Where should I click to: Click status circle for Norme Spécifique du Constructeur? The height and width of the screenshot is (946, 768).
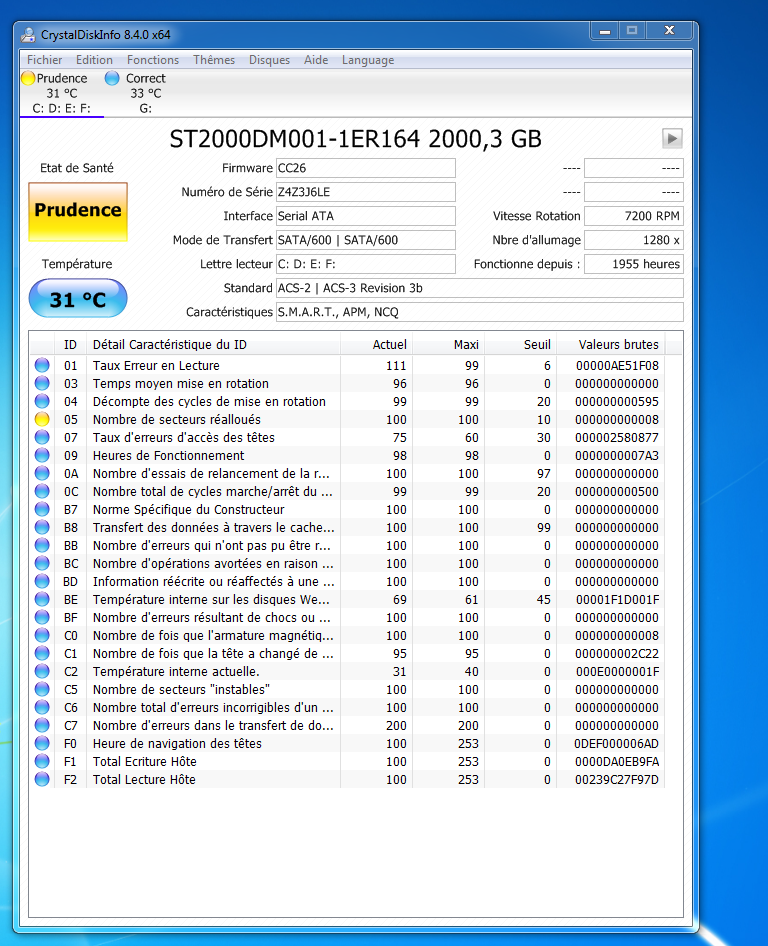42,509
